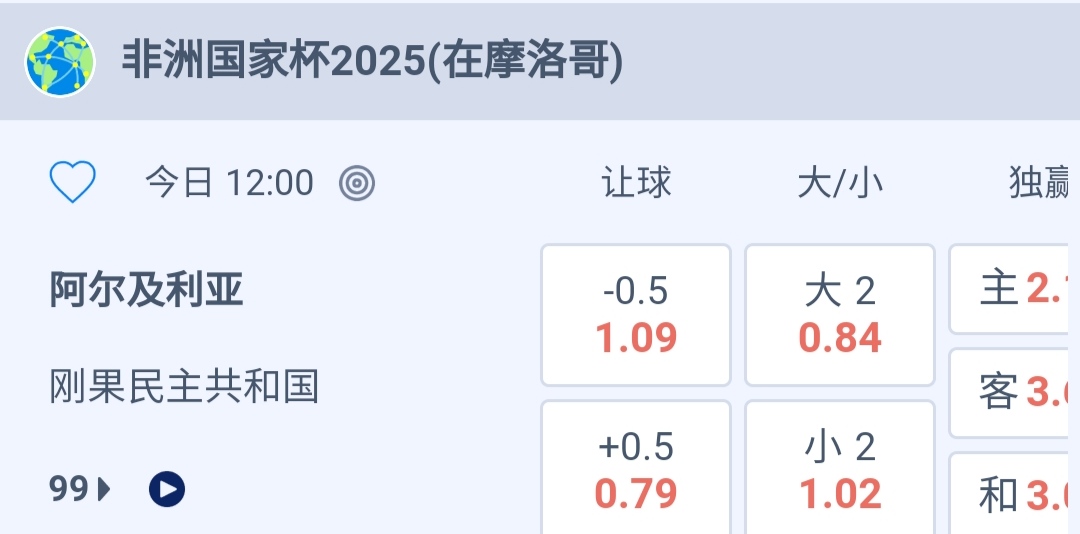Image resolution: width=1080 pixels, height=534 pixels.
Task: Bet on 小 2 at 1.02
Action: coord(840,470)
